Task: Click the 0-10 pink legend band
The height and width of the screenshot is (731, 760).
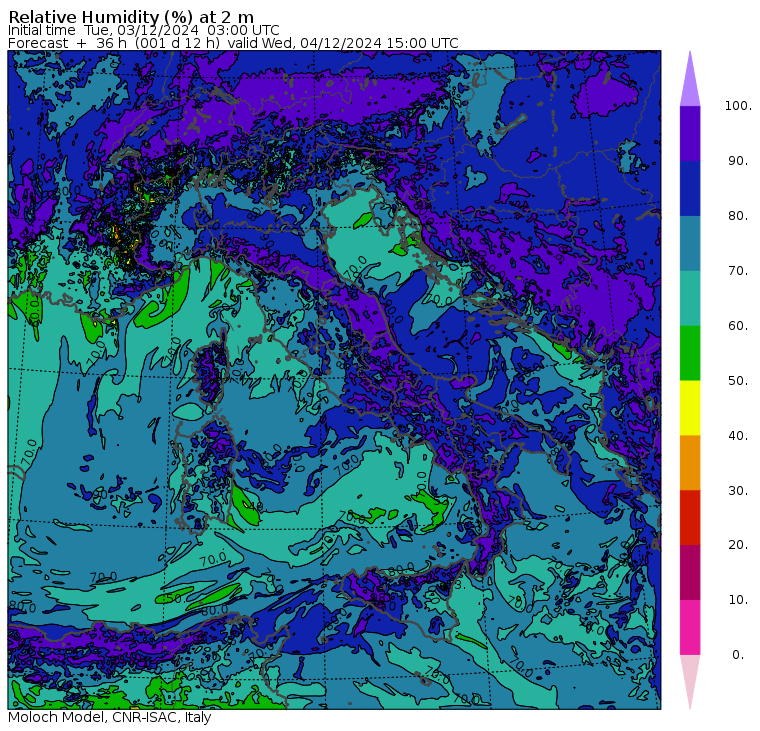Action: pos(690,628)
